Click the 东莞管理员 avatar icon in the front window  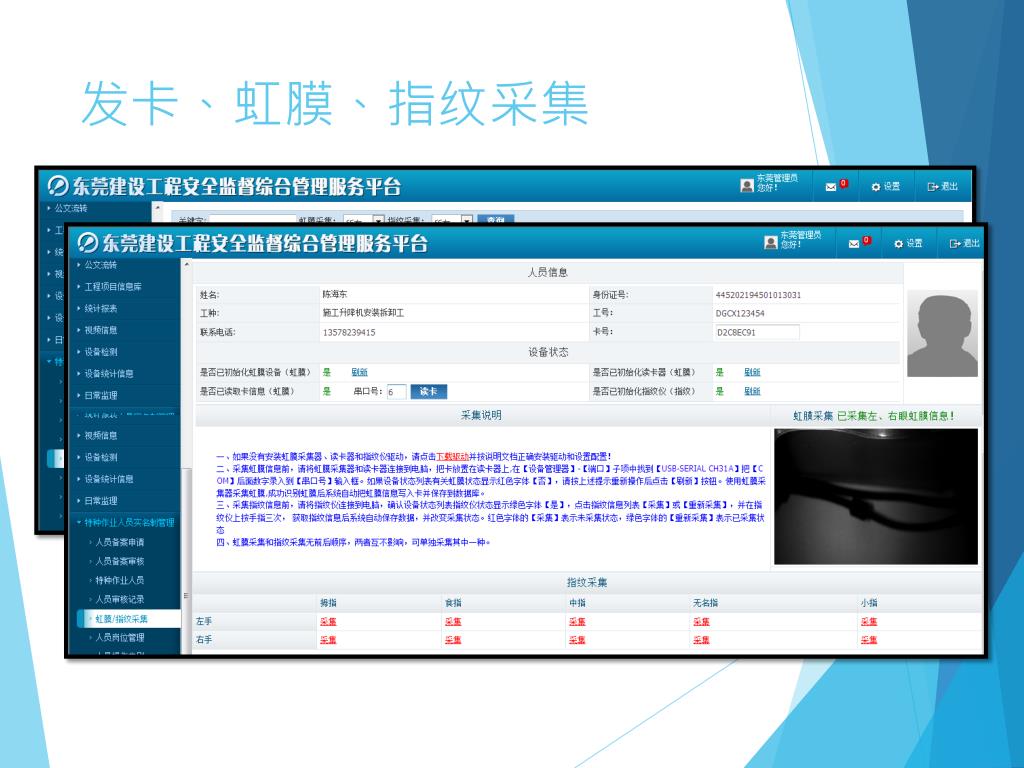[771, 243]
